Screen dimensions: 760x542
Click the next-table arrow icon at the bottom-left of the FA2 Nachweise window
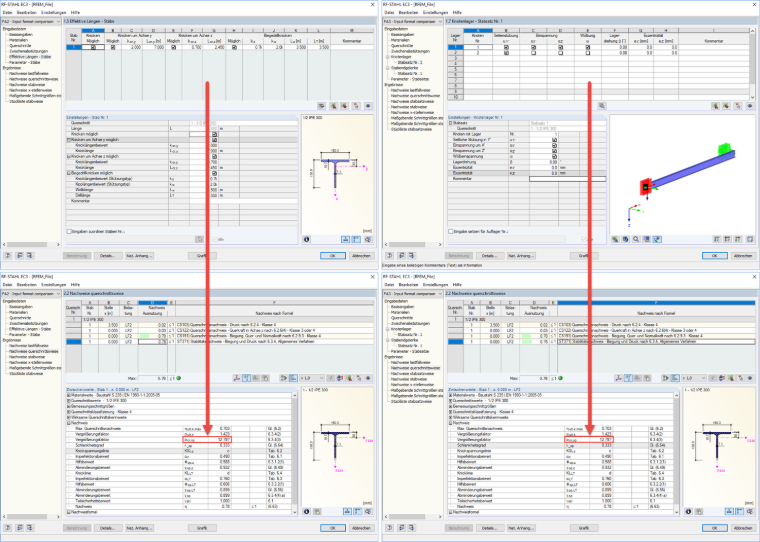click(x=29, y=528)
